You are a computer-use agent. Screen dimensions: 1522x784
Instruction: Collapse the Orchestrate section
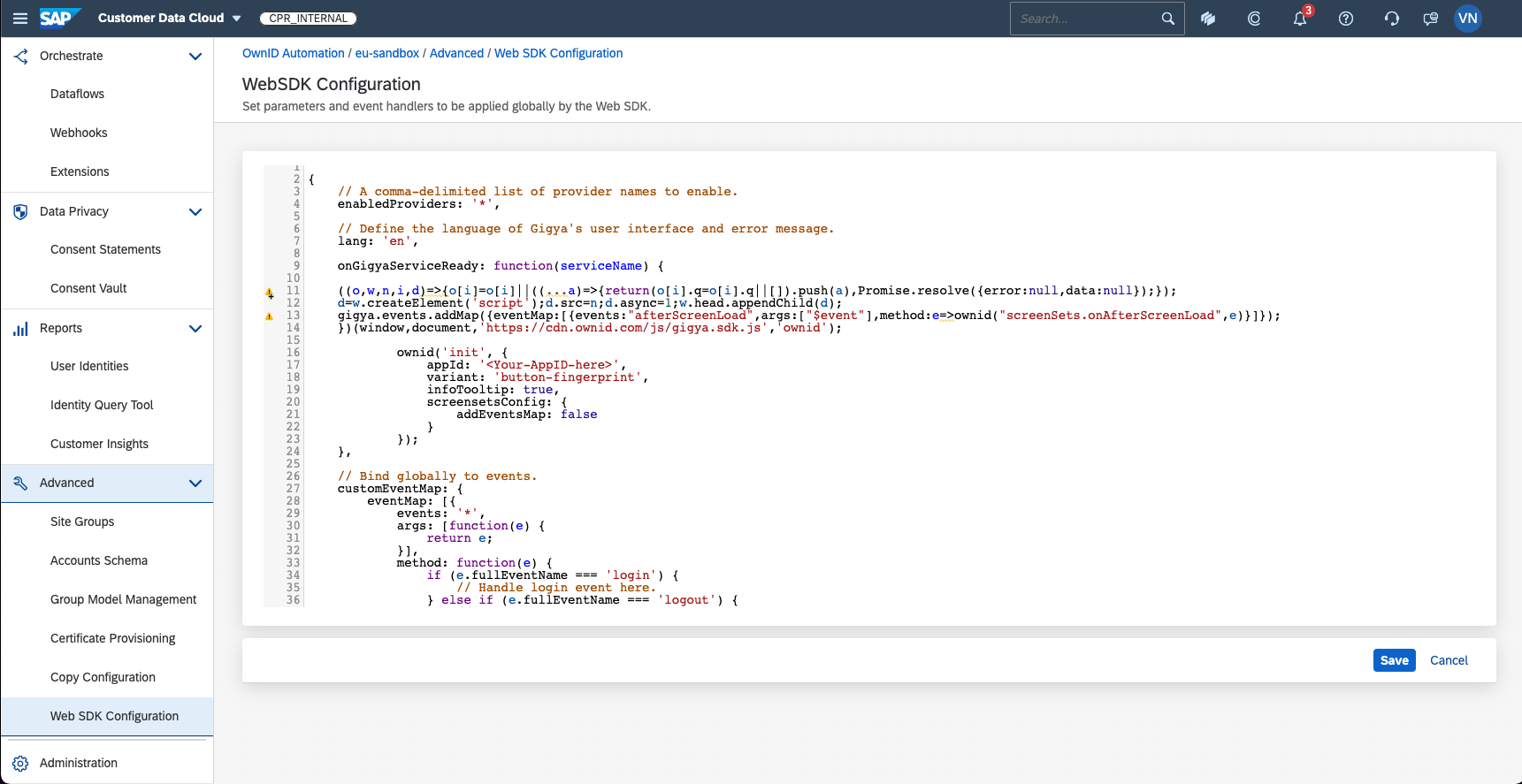195,57
